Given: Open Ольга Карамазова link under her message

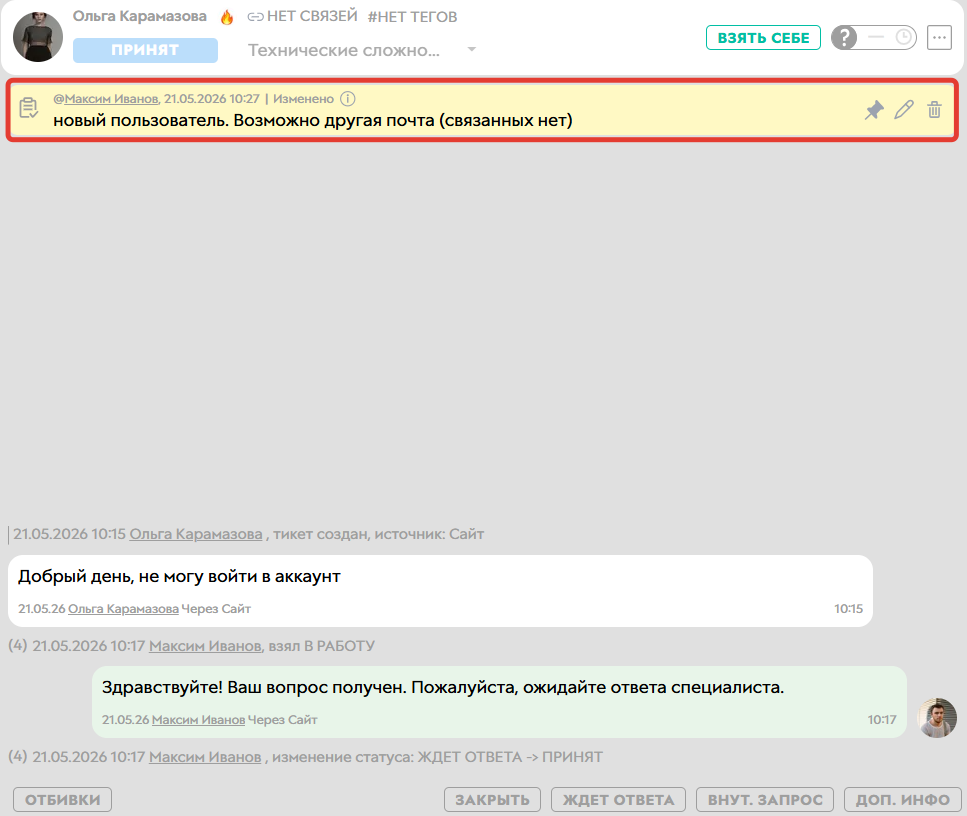Looking at the screenshot, I should point(123,609).
